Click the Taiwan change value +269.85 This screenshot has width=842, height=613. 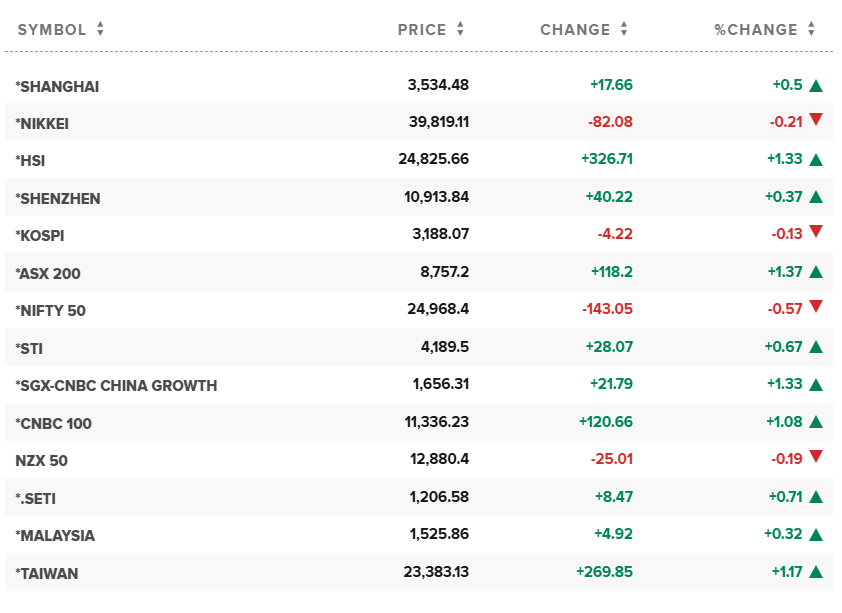click(604, 573)
